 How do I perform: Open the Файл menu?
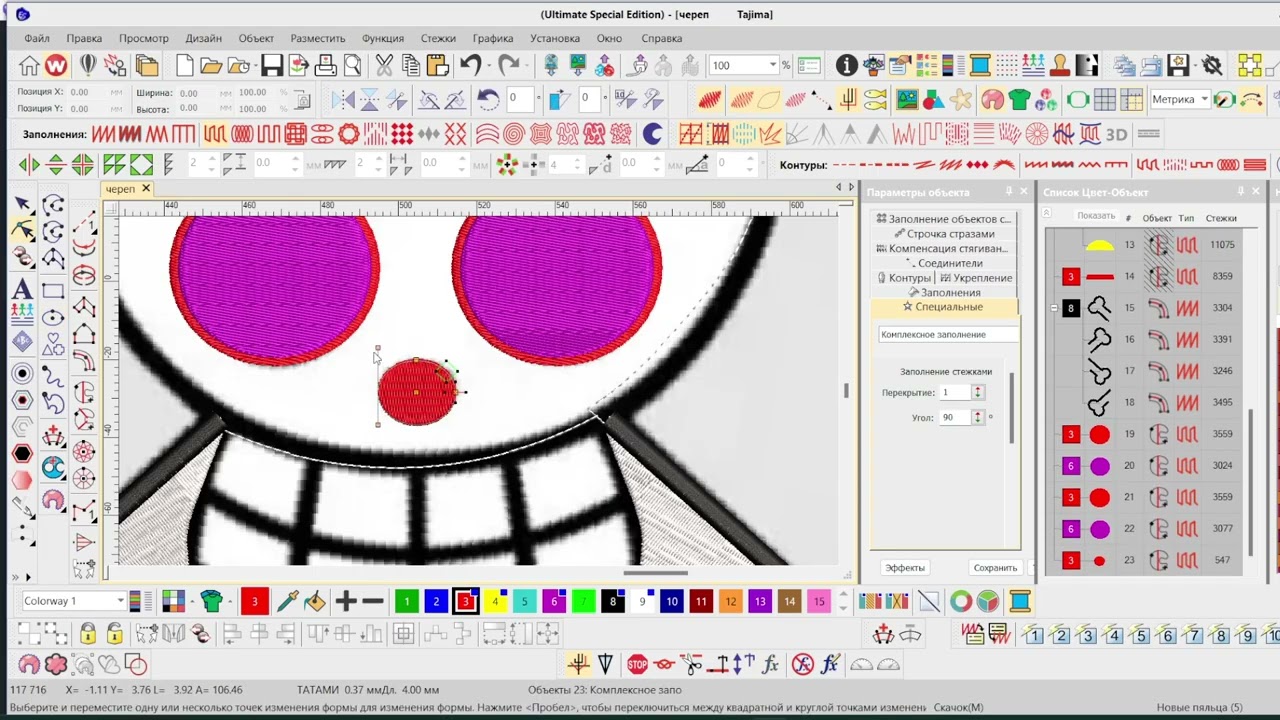point(37,38)
